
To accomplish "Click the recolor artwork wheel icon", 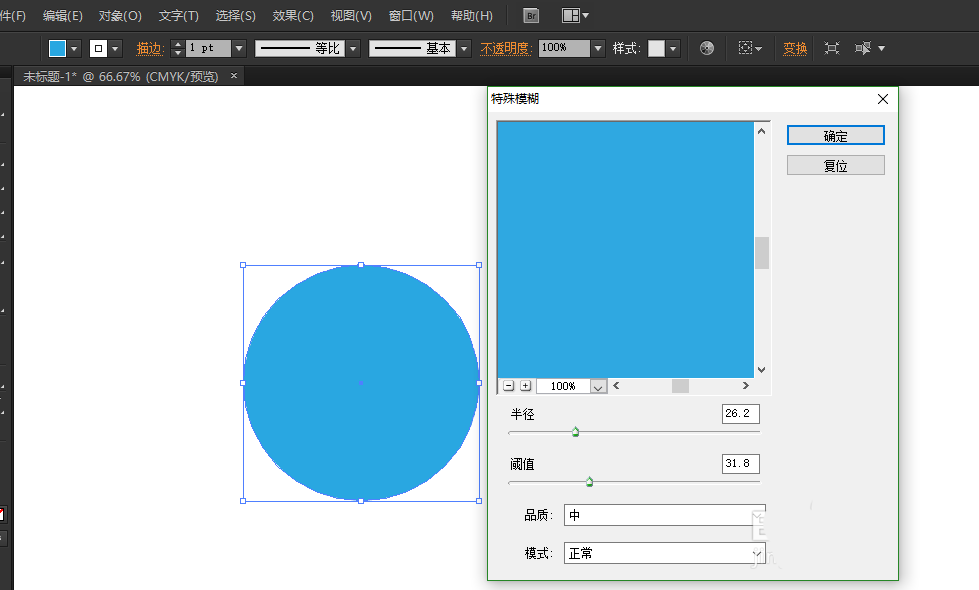I will (x=707, y=48).
